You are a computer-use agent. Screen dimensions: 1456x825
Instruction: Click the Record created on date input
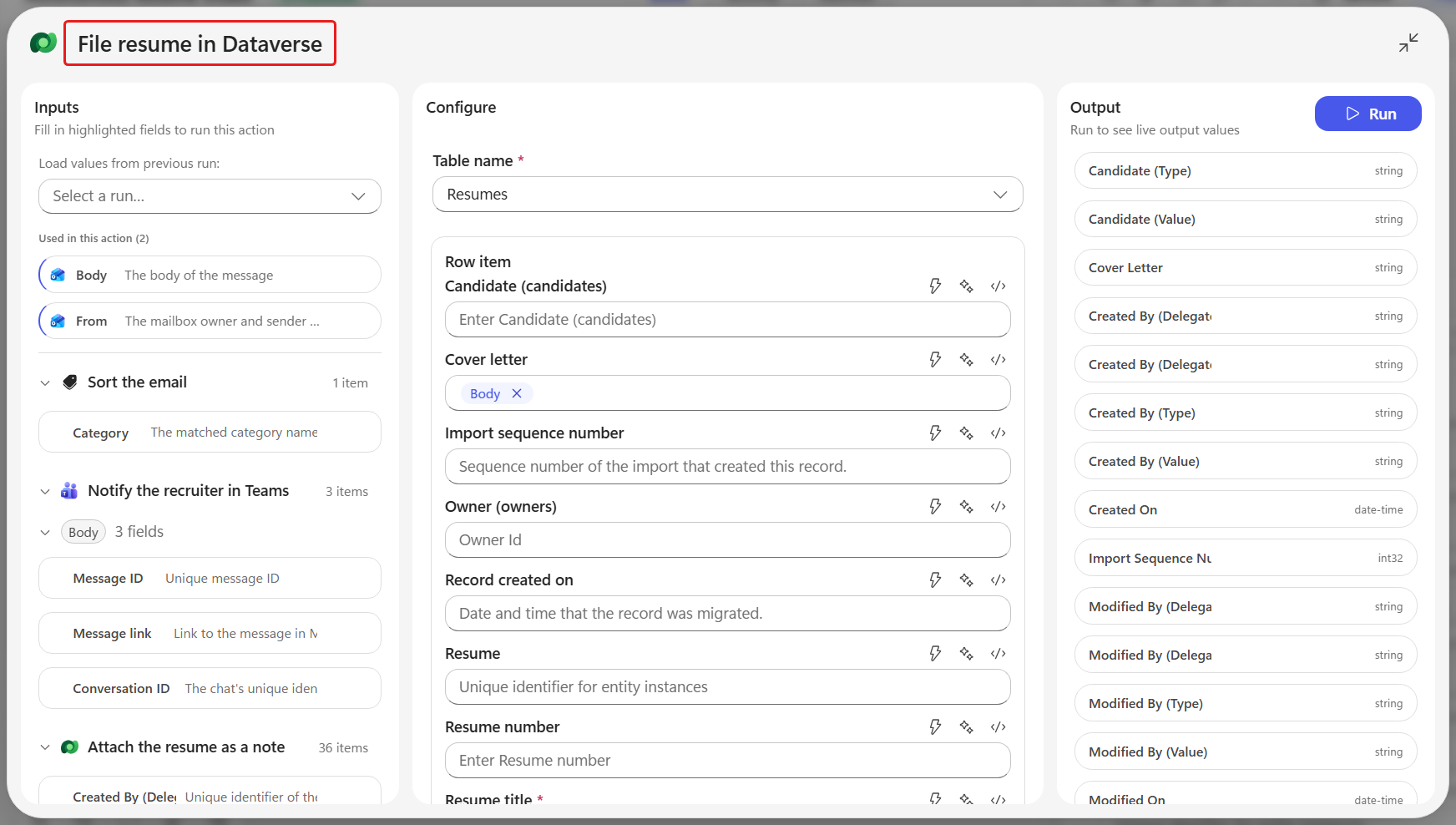click(x=727, y=614)
